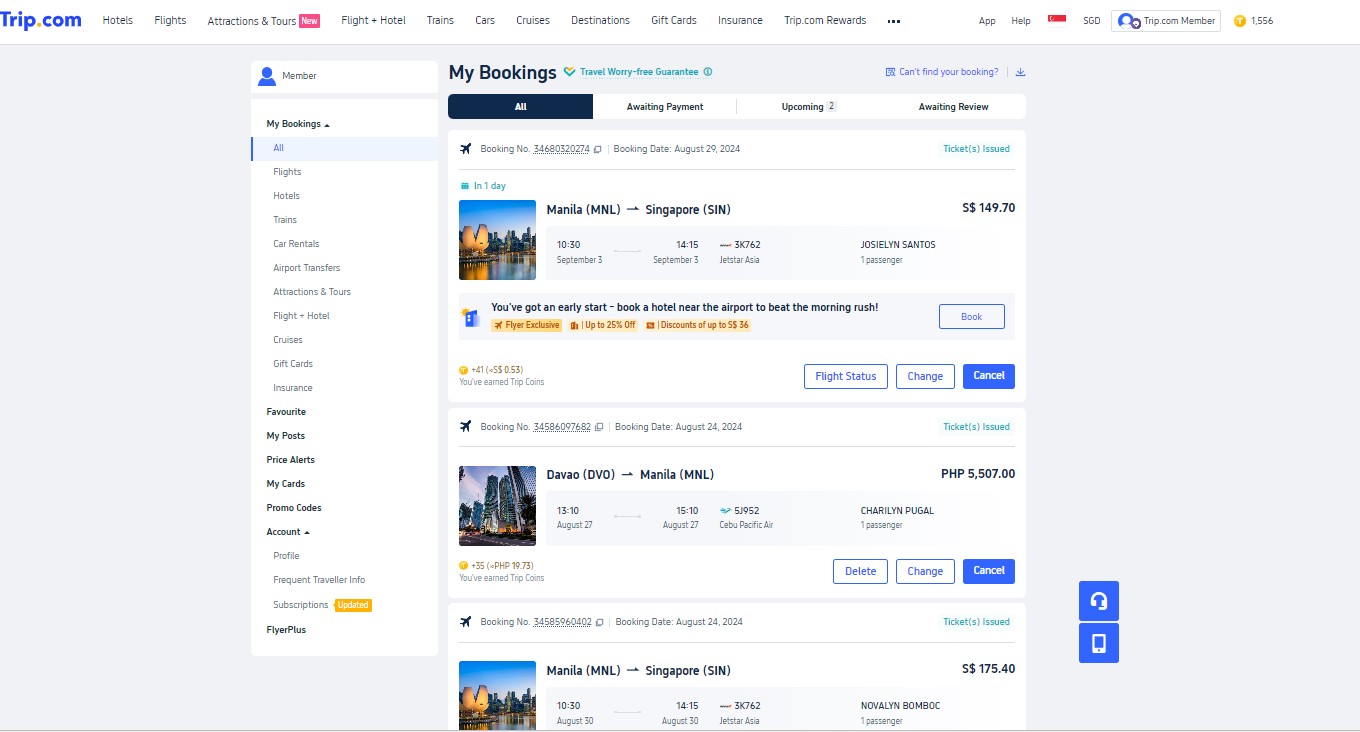Open the Davao–Manila booking thumbnail

click(497, 506)
